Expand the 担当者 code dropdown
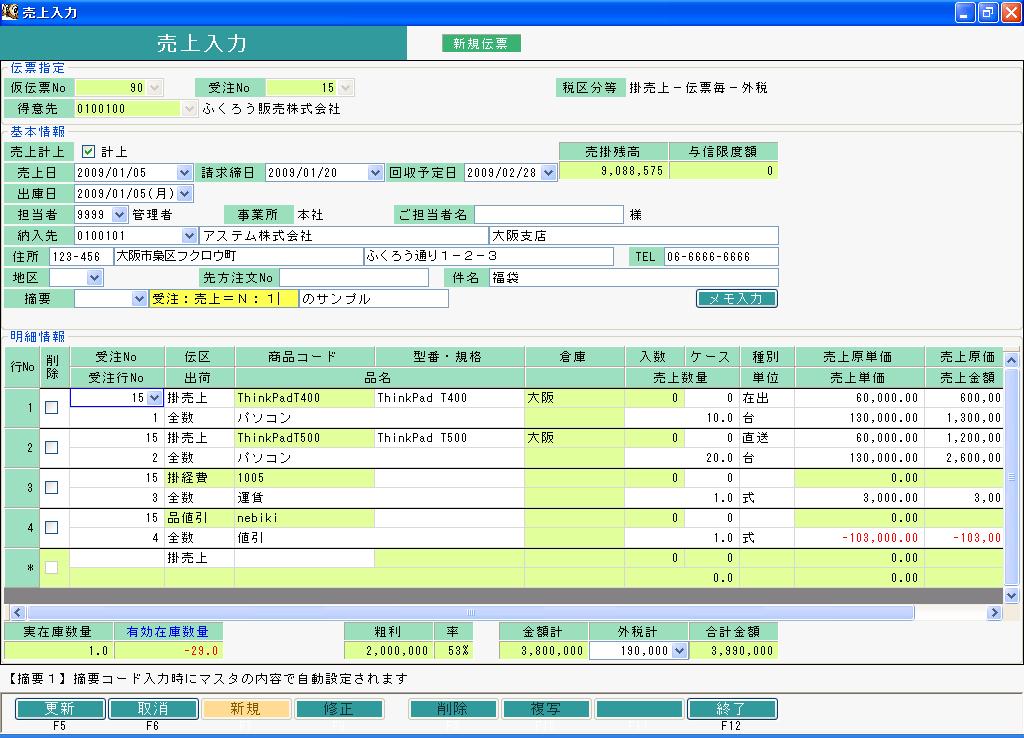Viewport: 1024px width, 738px height. point(119,214)
